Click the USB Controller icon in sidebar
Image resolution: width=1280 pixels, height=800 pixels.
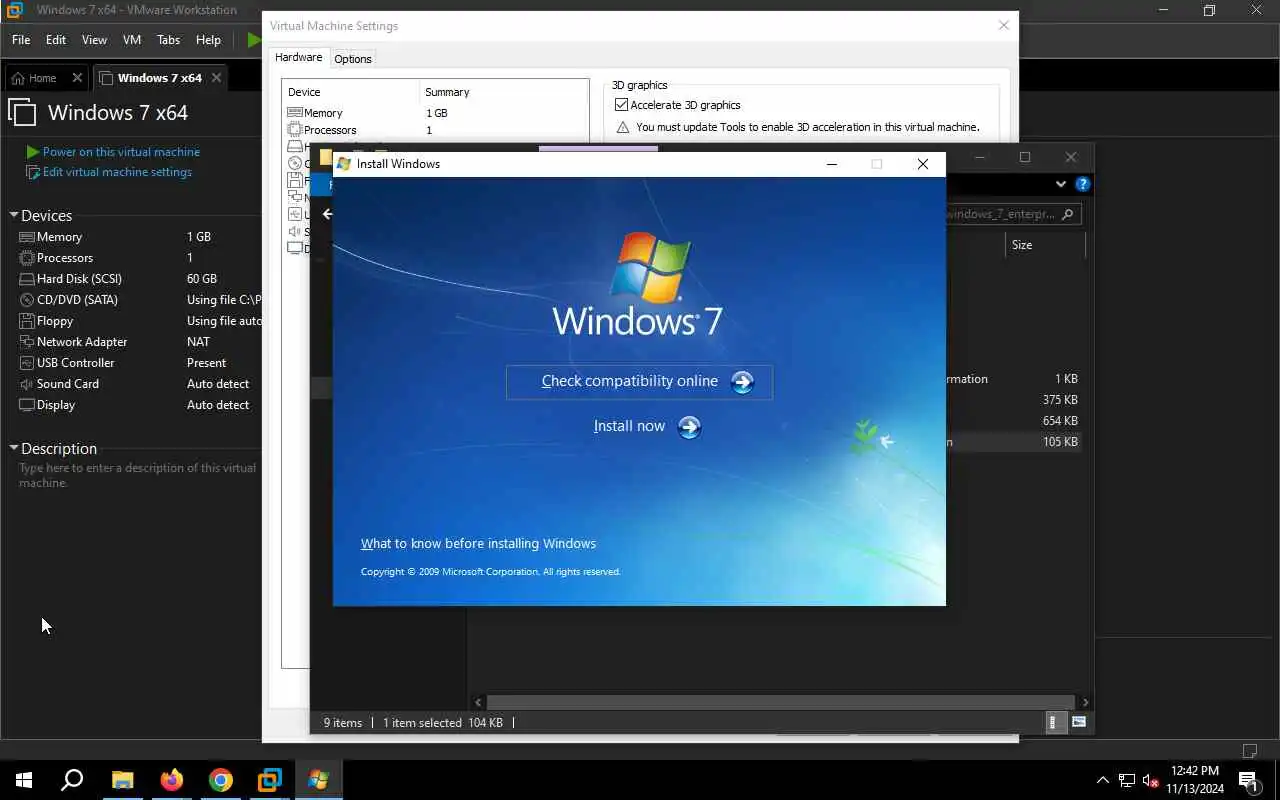(x=27, y=363)
